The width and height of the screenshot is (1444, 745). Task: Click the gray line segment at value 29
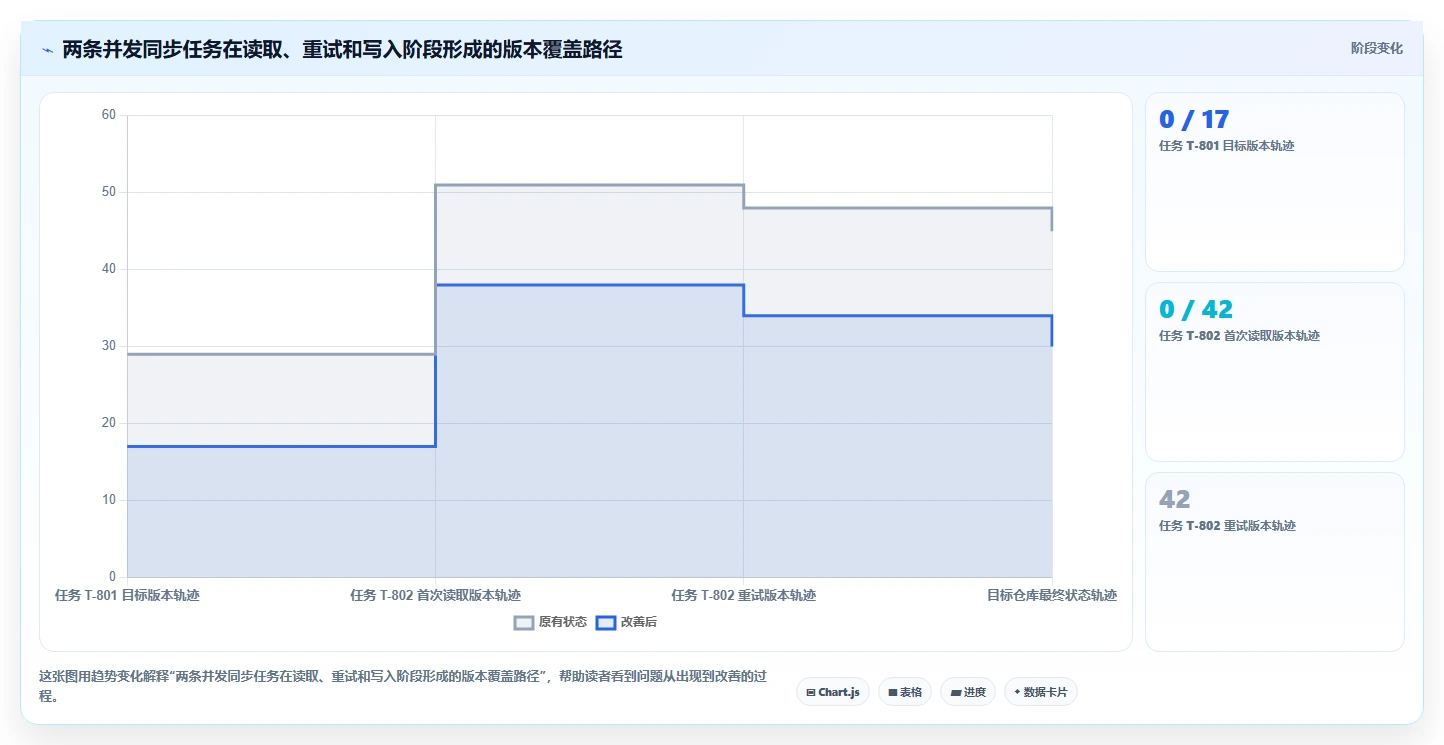click(281, 354)
